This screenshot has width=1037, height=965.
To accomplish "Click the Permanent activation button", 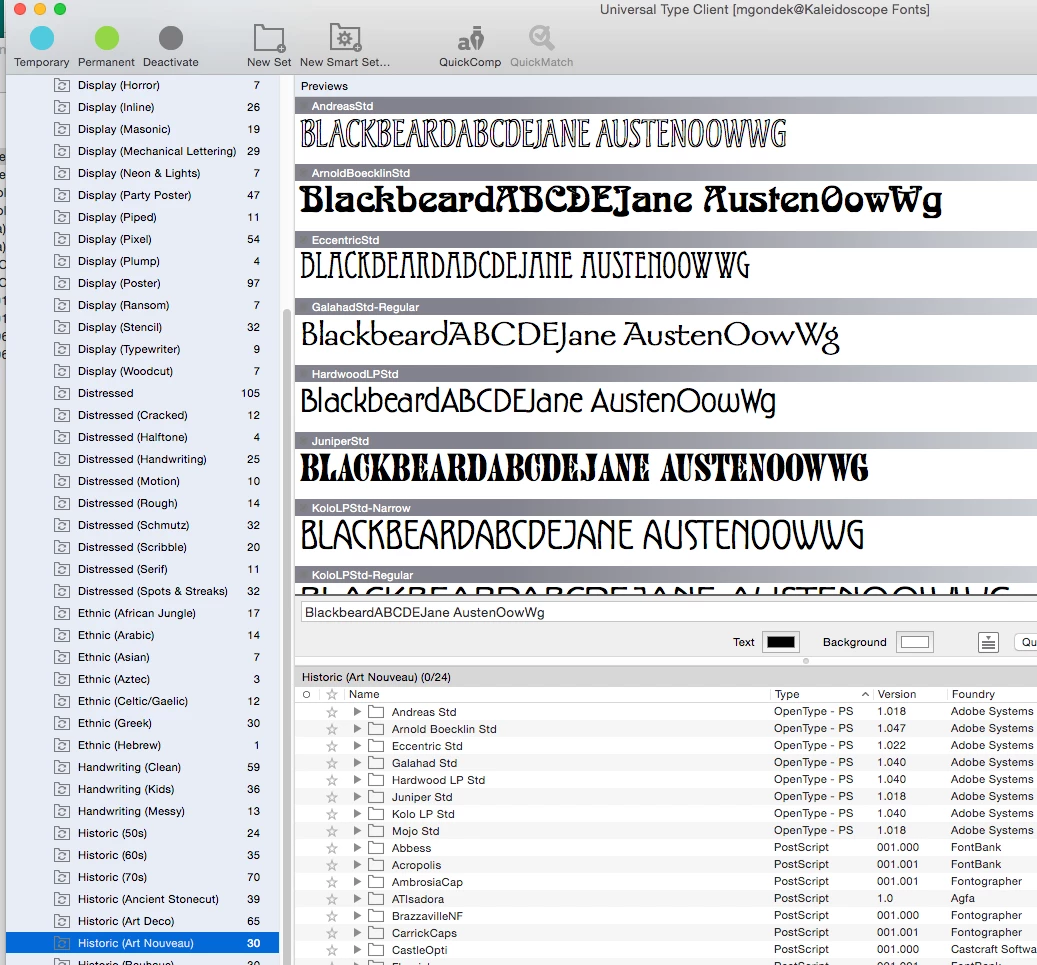I will coord(106,47).
